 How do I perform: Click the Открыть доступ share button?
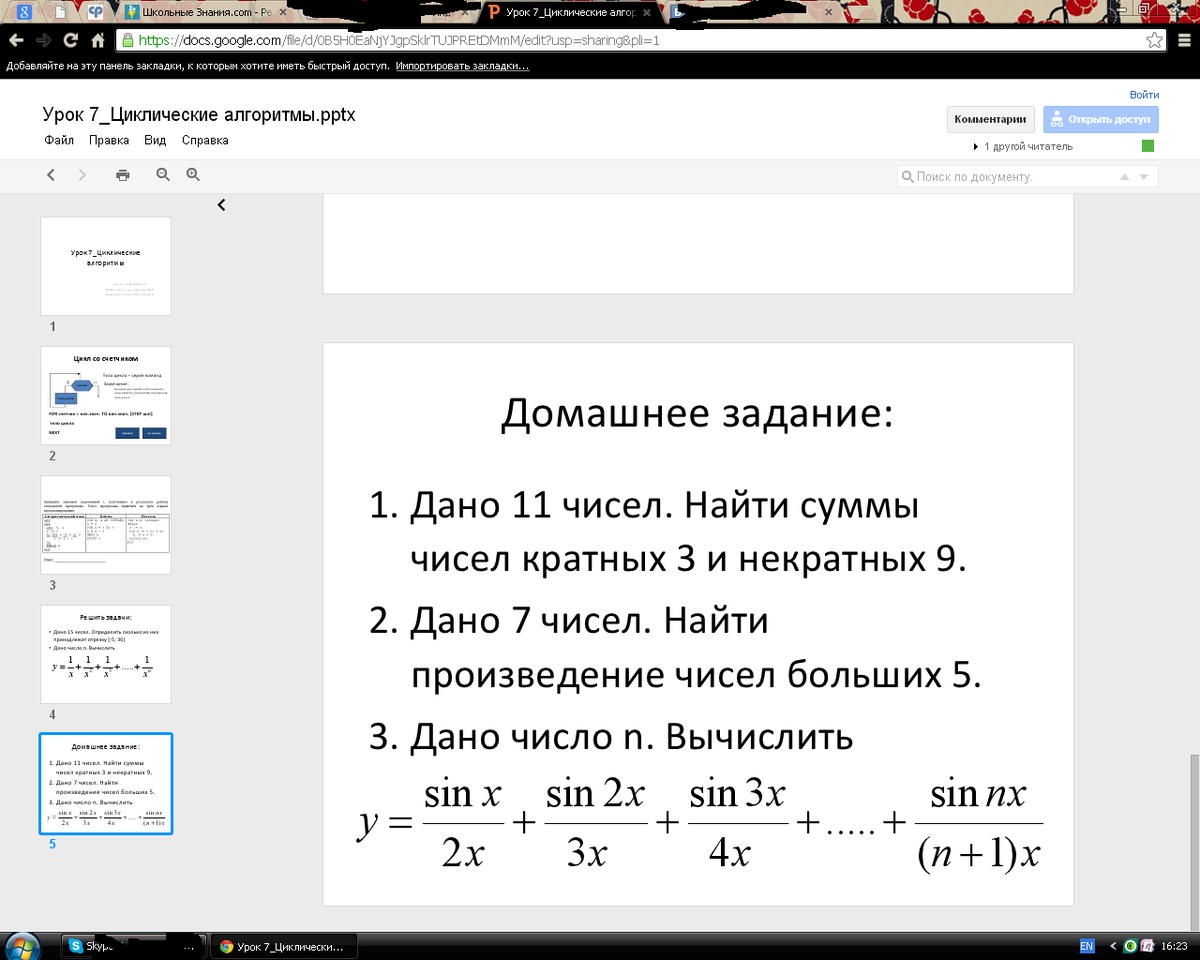click(1101, 119)
